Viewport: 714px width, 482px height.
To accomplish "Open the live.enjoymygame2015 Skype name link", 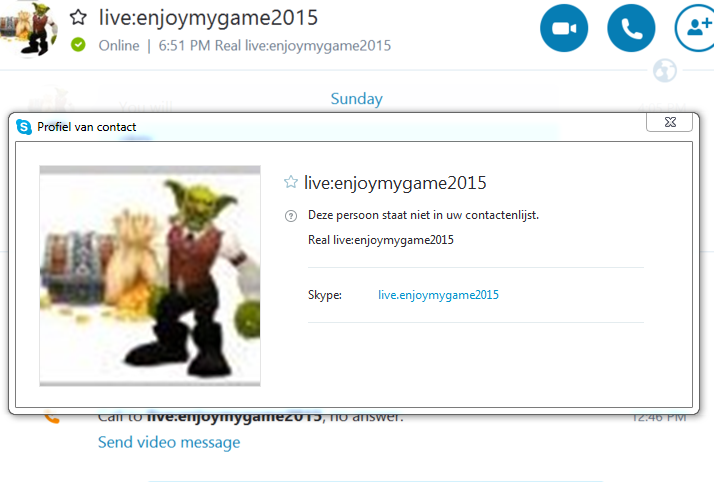I will coord(438,295).
